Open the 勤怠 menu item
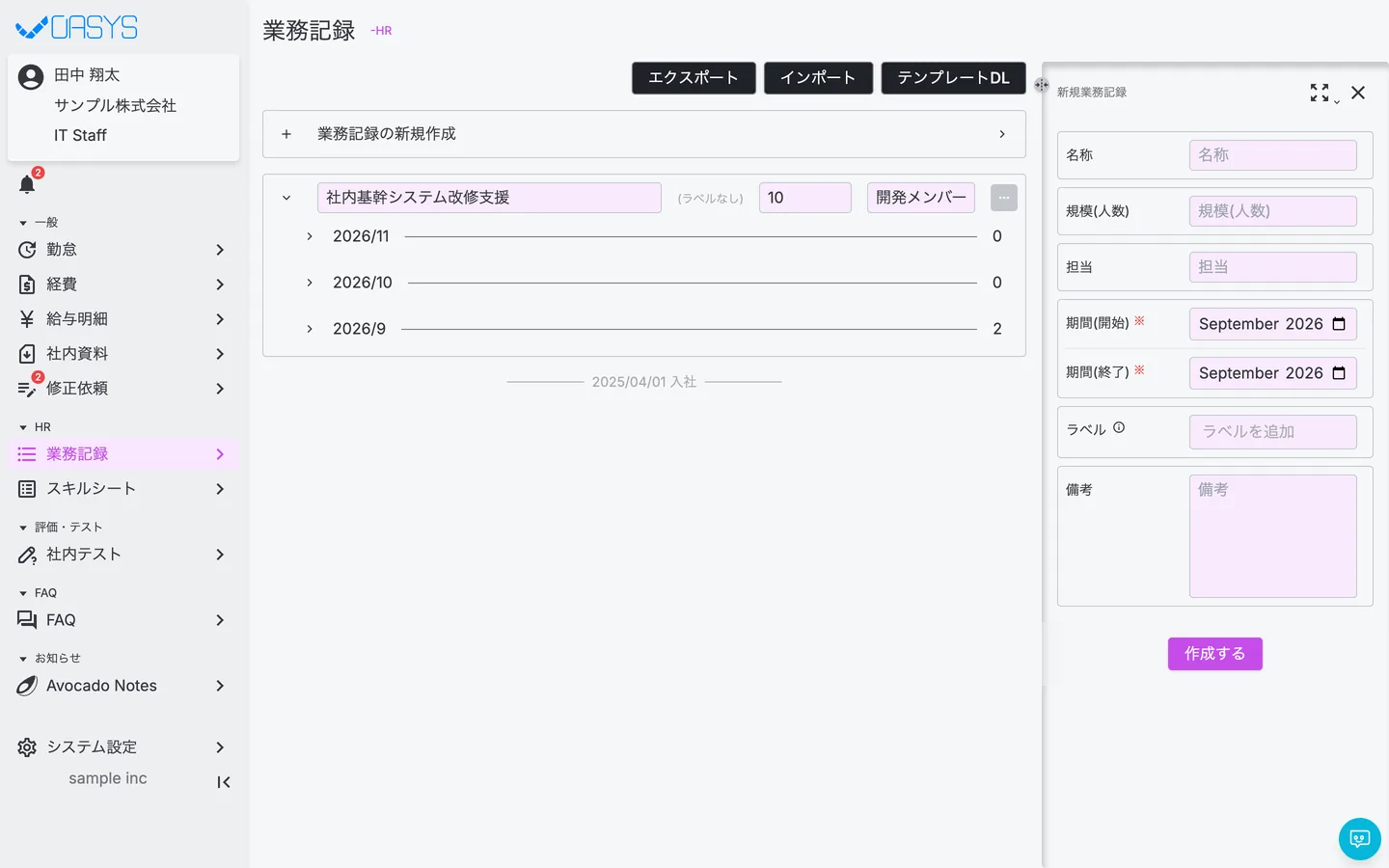This screenshot has width=1389, height=868. point(123,250)
